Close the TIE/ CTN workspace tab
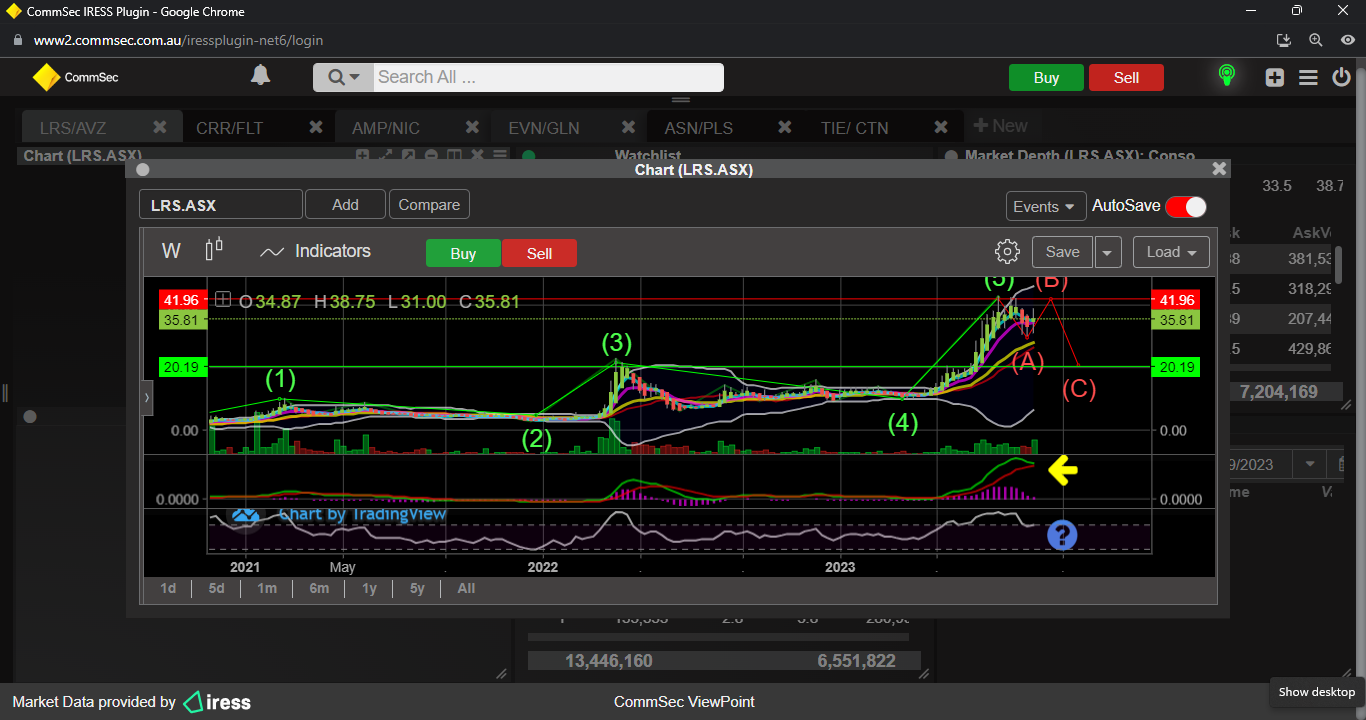The height and width of the screenshot is (720, 1366). coord(941,127)
